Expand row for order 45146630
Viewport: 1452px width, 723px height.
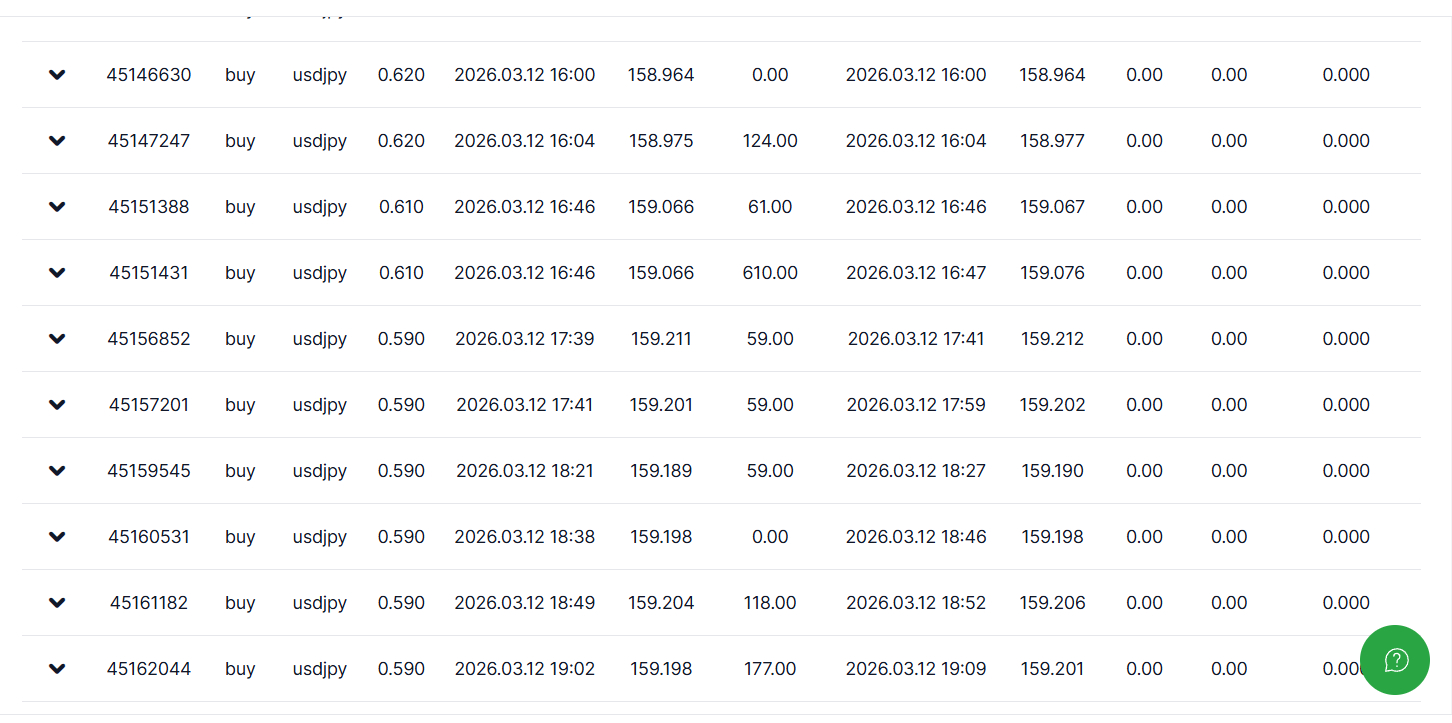pos(57,75)
